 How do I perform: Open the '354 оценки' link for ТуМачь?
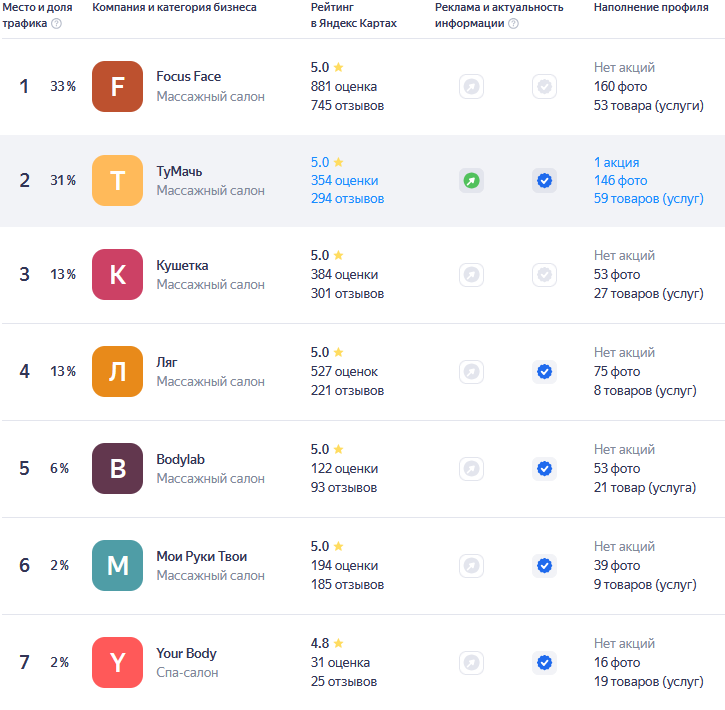coord(344,181)
